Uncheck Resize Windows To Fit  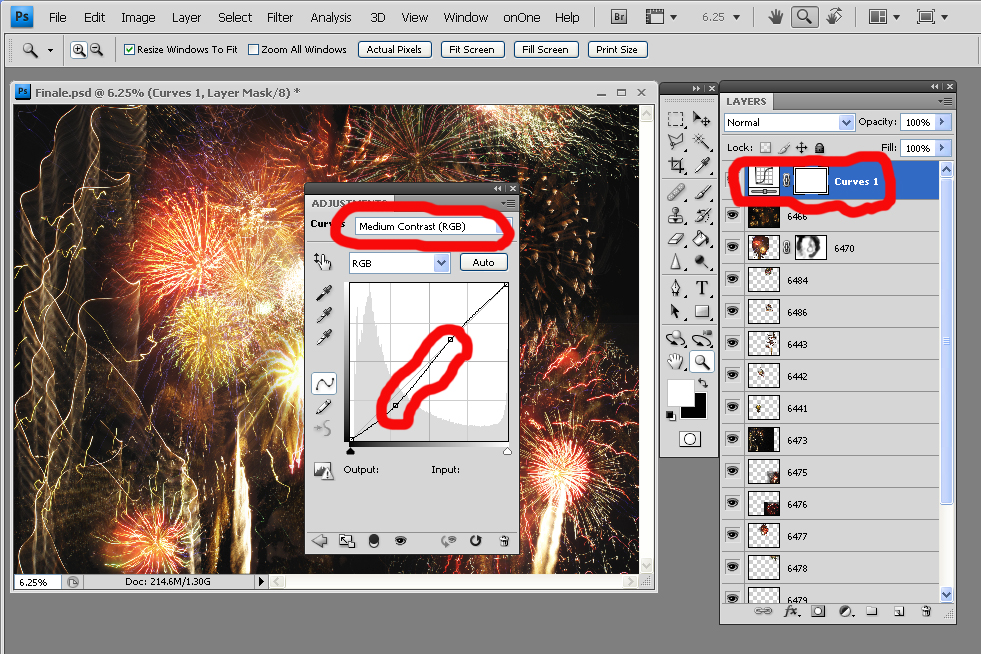point(130,50)
